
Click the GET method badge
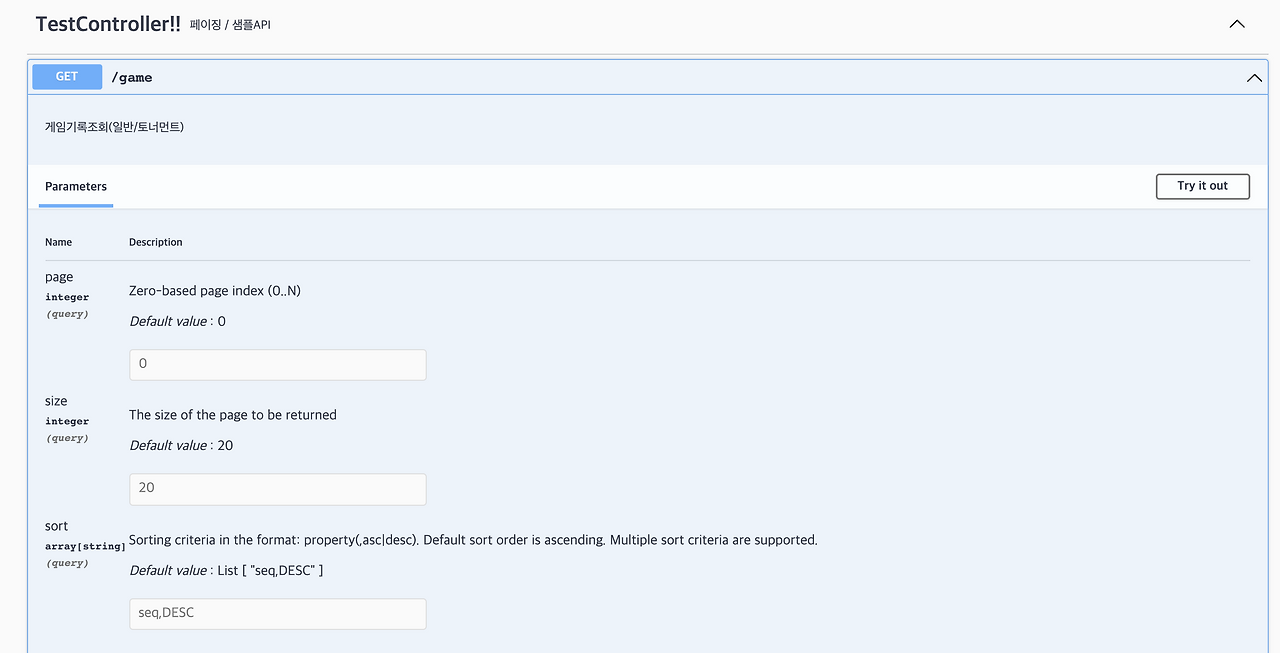pyautogui.click(x=66, y=76)
